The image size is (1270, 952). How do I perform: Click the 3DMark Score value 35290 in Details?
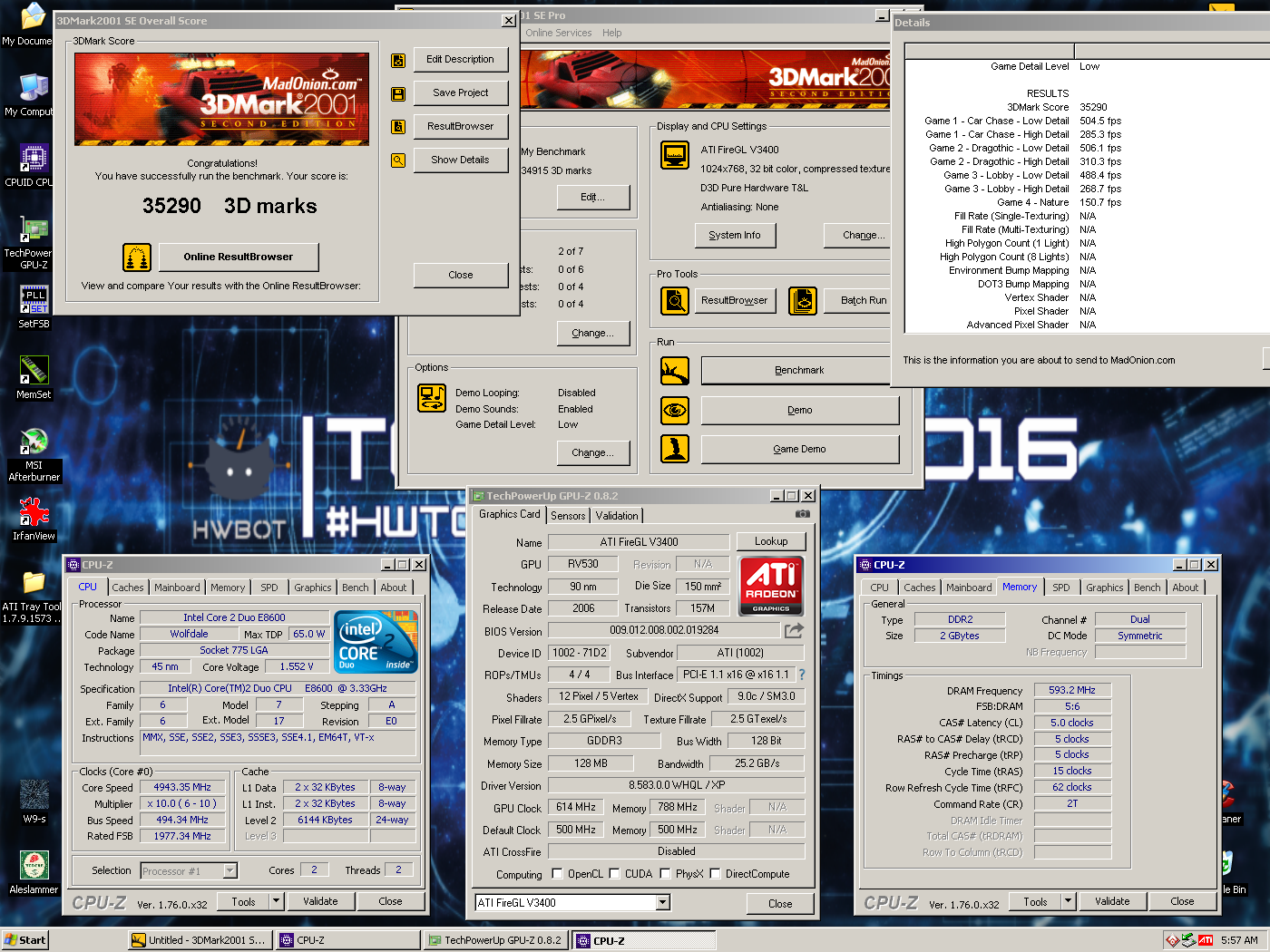[1093, 107]
